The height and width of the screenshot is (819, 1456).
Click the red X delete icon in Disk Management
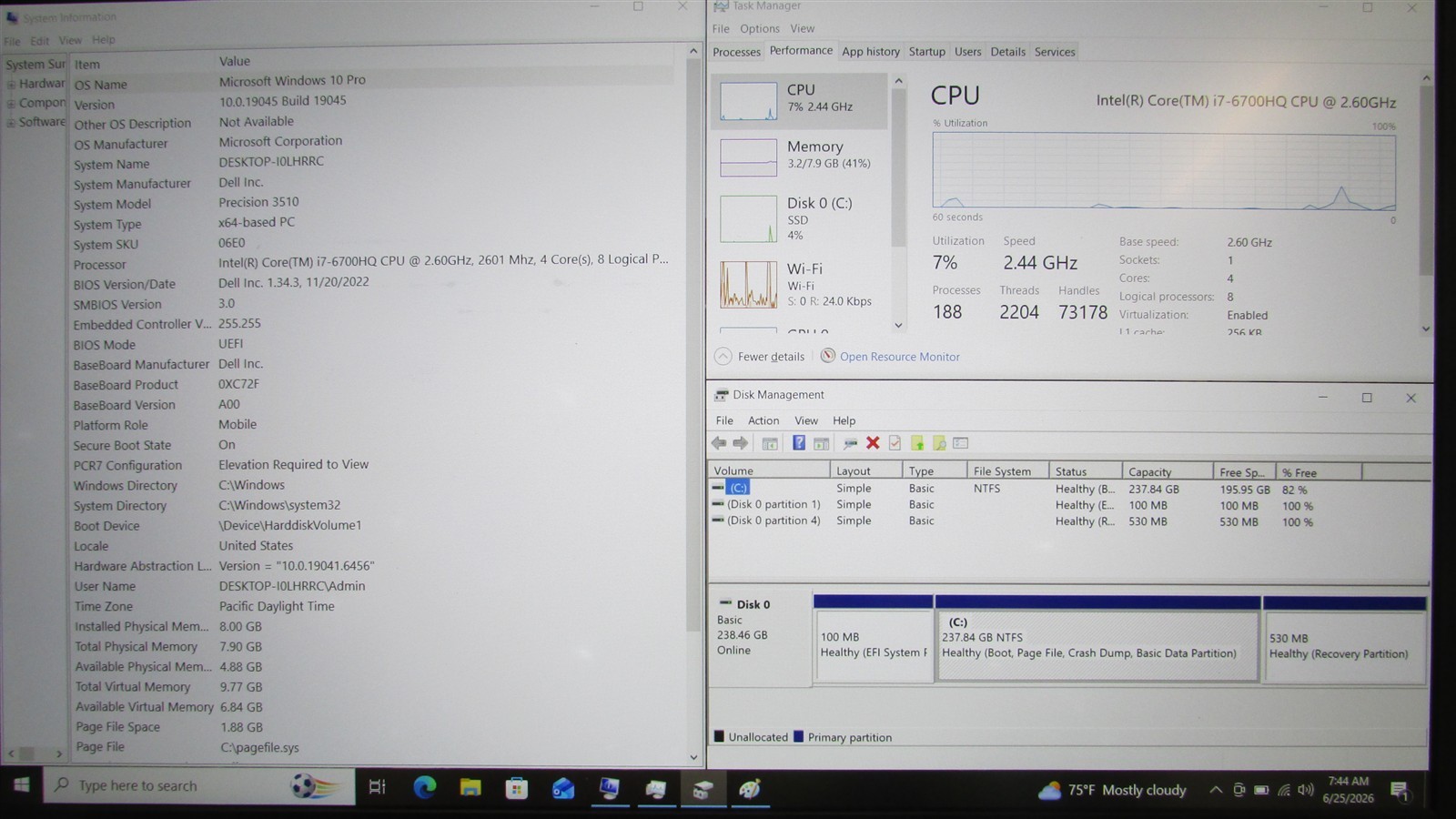873,443
